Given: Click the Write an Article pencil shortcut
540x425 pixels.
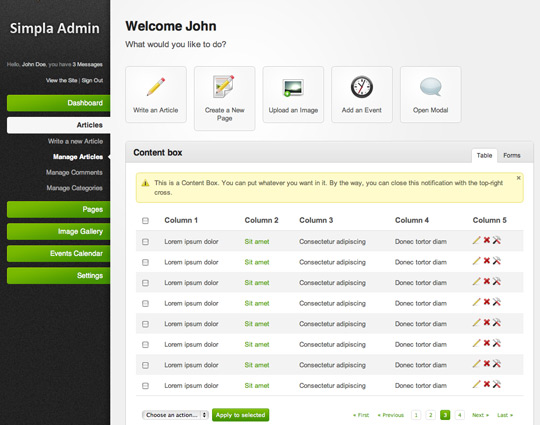Looking at the screenshot, I should pyautogui.click(x=156, y=94).
